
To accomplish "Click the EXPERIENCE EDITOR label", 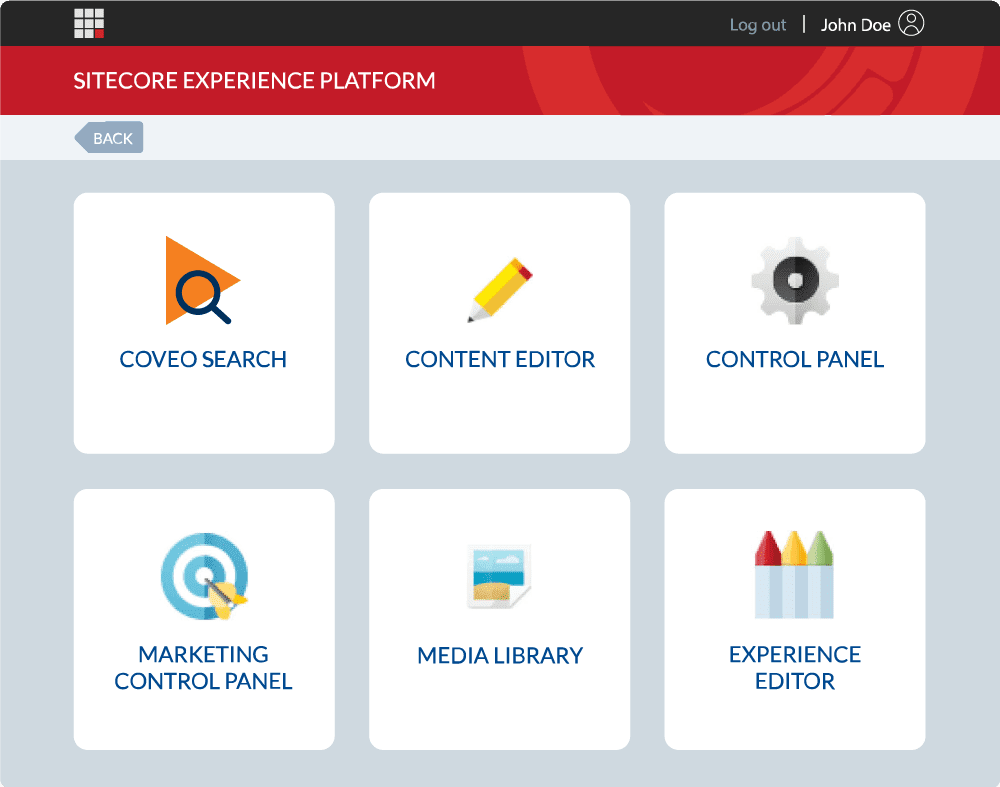I will (x=795, y=668).
